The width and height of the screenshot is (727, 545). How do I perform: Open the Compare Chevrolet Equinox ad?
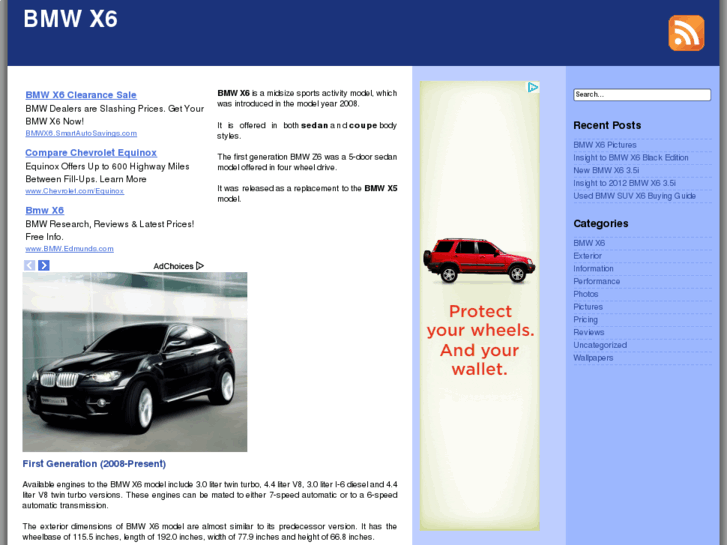[91, 153]
